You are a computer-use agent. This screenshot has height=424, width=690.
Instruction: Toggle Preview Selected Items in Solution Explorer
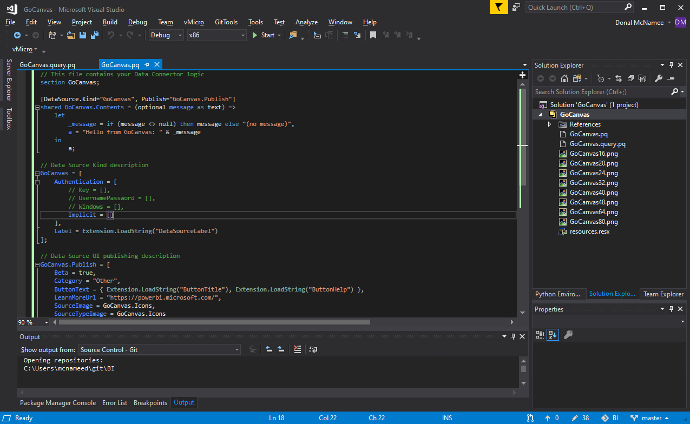pyautogui.click(x=671, y=79)
